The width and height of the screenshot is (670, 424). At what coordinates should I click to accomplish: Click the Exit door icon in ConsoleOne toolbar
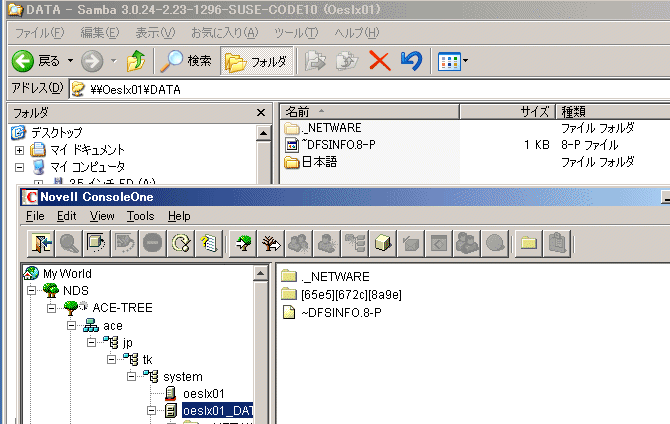pos(41,244)
